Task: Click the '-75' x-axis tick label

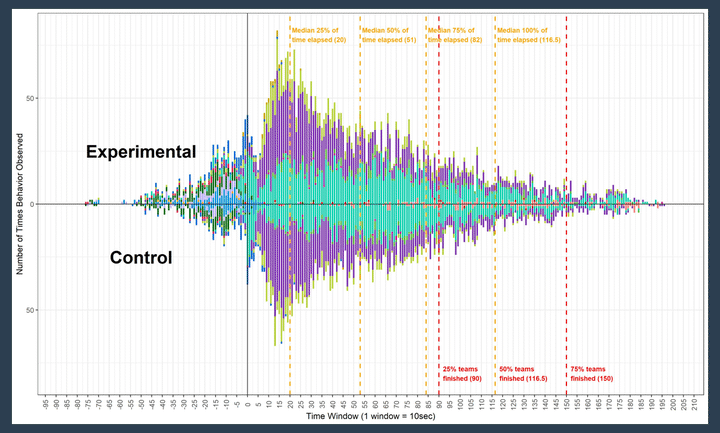Action: 88,404
